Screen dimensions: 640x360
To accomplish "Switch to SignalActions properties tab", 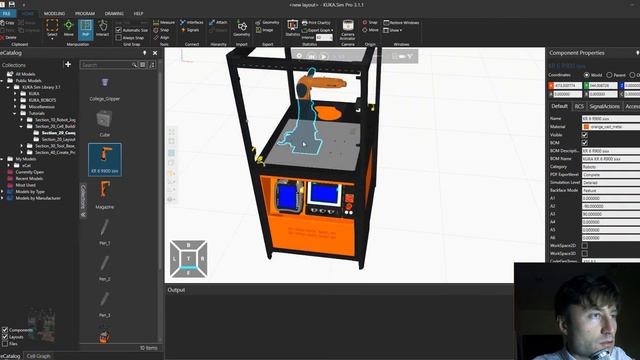I will point(604,107).
